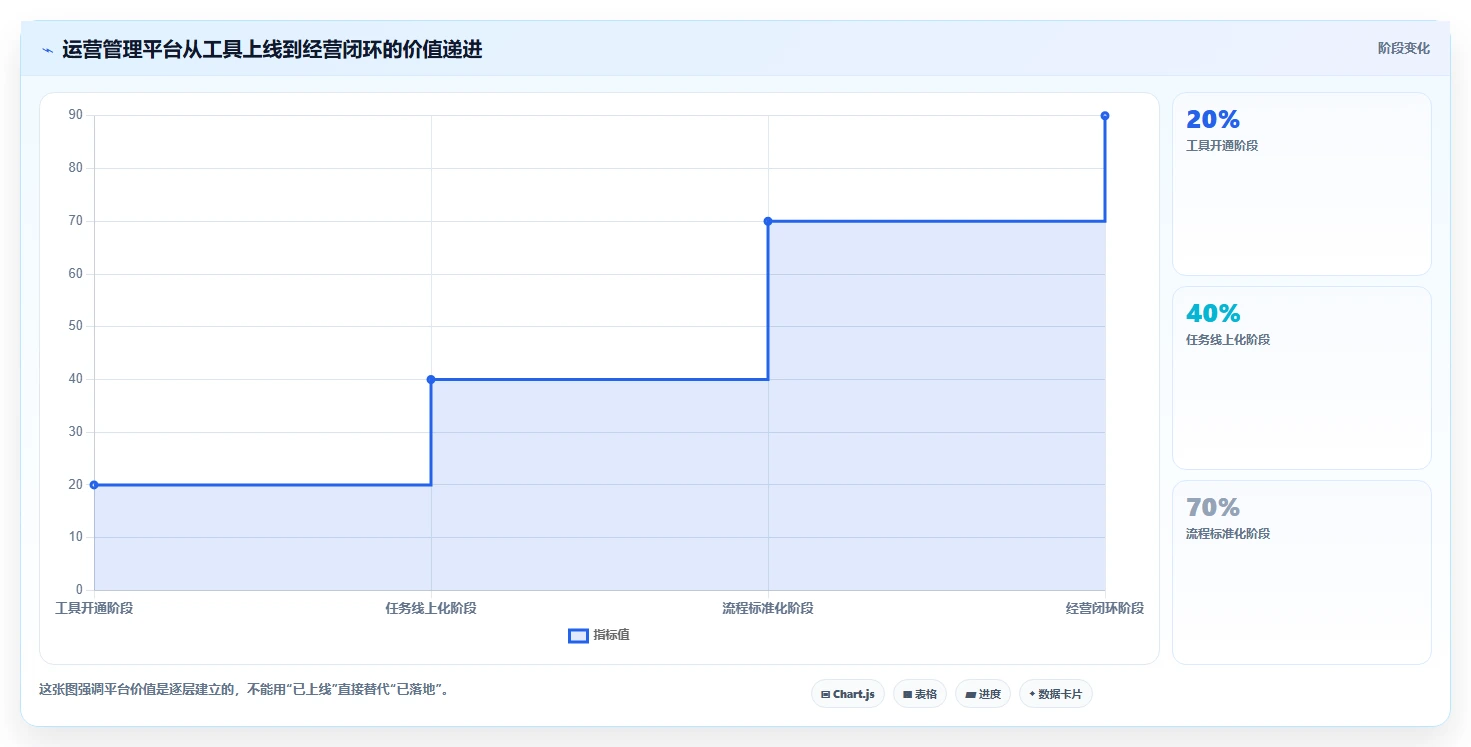This screenshot has width=1471, height=747.
Task: Click the Chart.js tag pill
Action: [847, 694]
